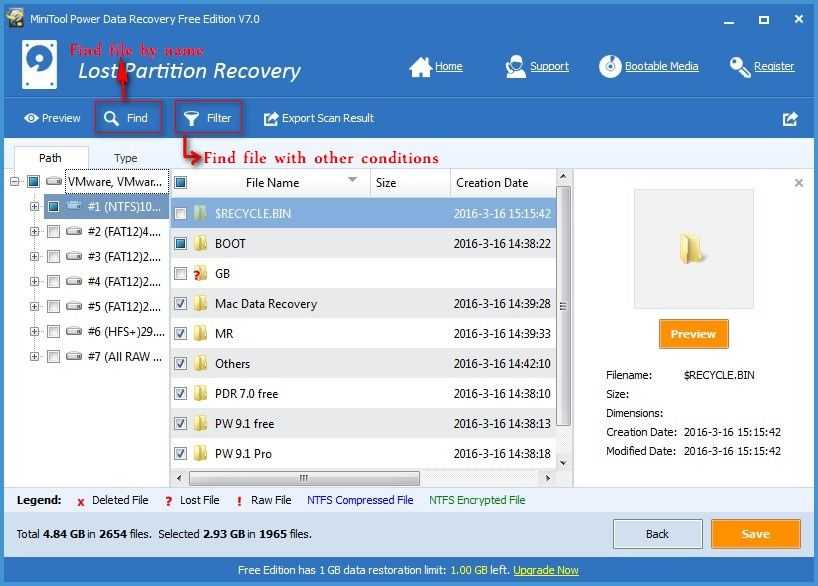This screenshot has height=586, width=818.
Task: Uncheck the PDR 7.0 free checkbox
Action: click(181, 393)
